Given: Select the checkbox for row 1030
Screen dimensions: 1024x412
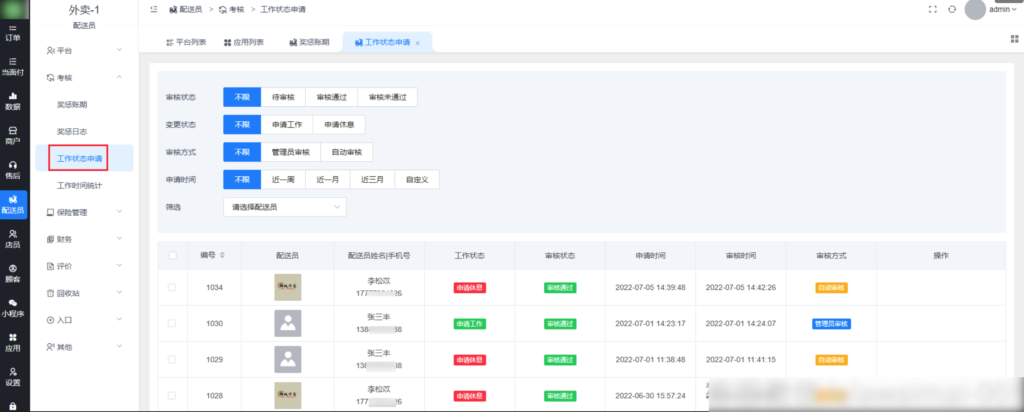Looking at the screenshot, I should 172,324.
